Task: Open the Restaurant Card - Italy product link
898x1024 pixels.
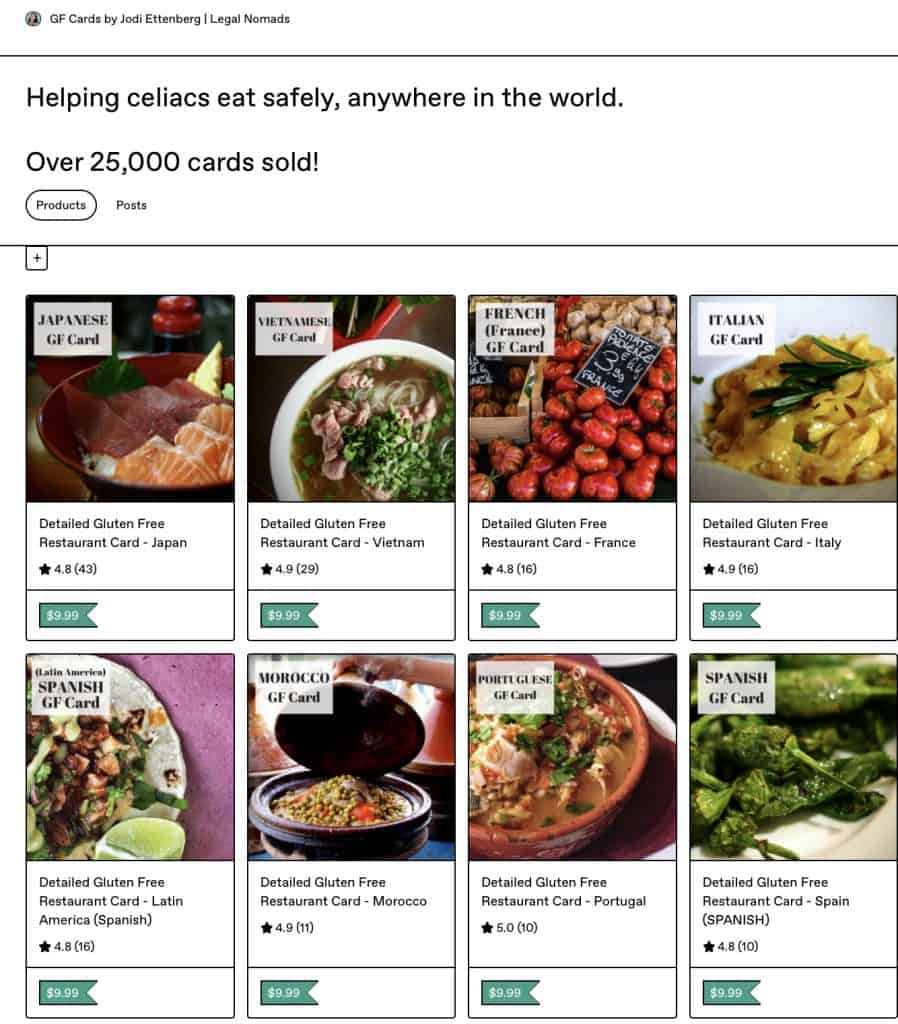Action: [773, 533]
